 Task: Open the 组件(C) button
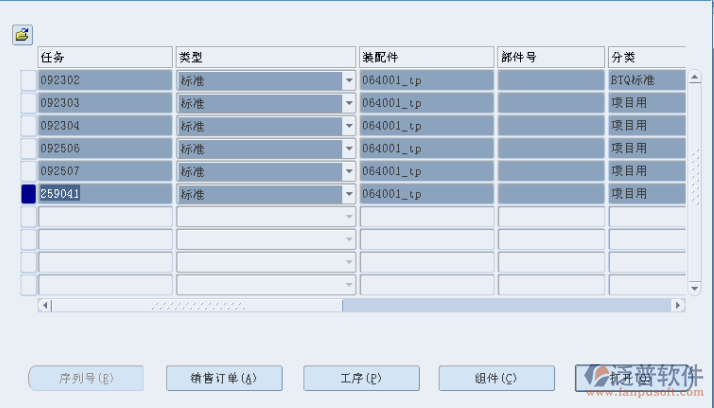tap(496, 378)
